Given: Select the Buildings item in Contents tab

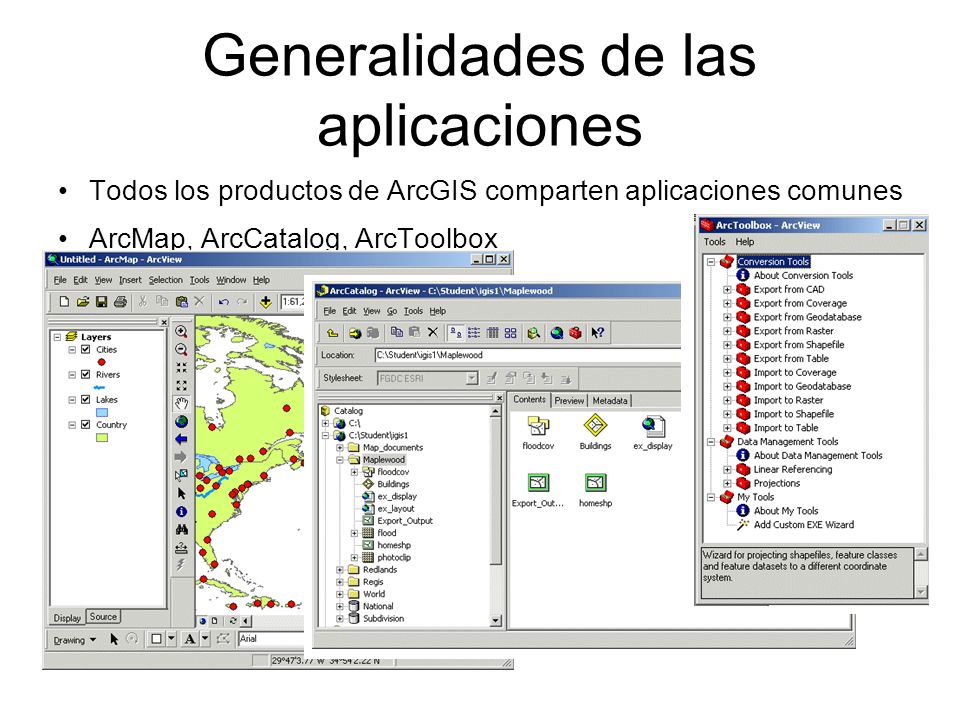Looking at the screenshot, I should pyautogui.click(x=595, y=432).
